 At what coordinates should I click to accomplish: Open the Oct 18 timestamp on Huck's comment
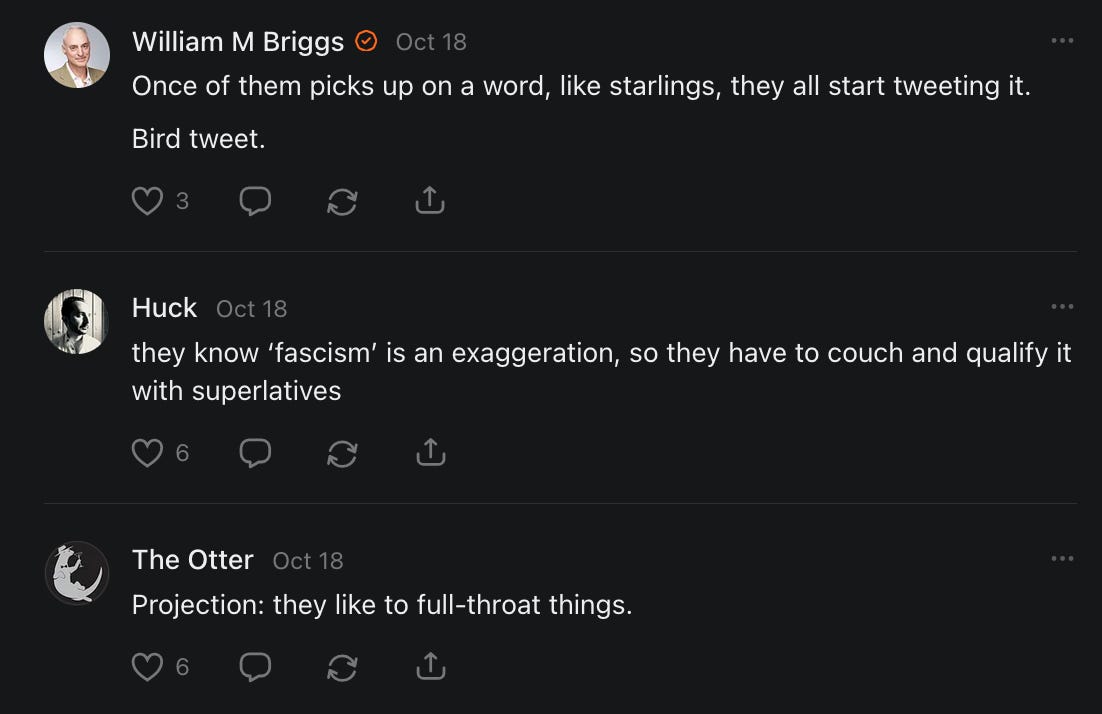(251, 309)
